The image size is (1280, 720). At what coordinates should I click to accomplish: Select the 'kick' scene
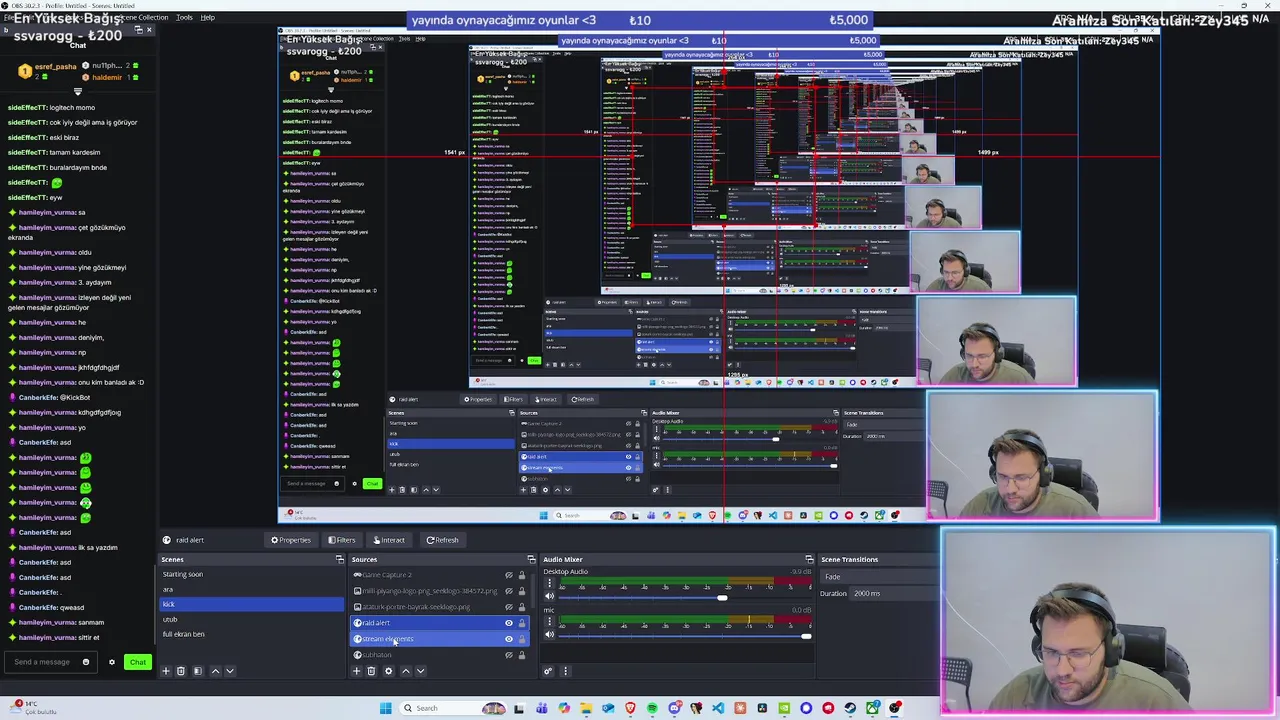pos(251,604)
